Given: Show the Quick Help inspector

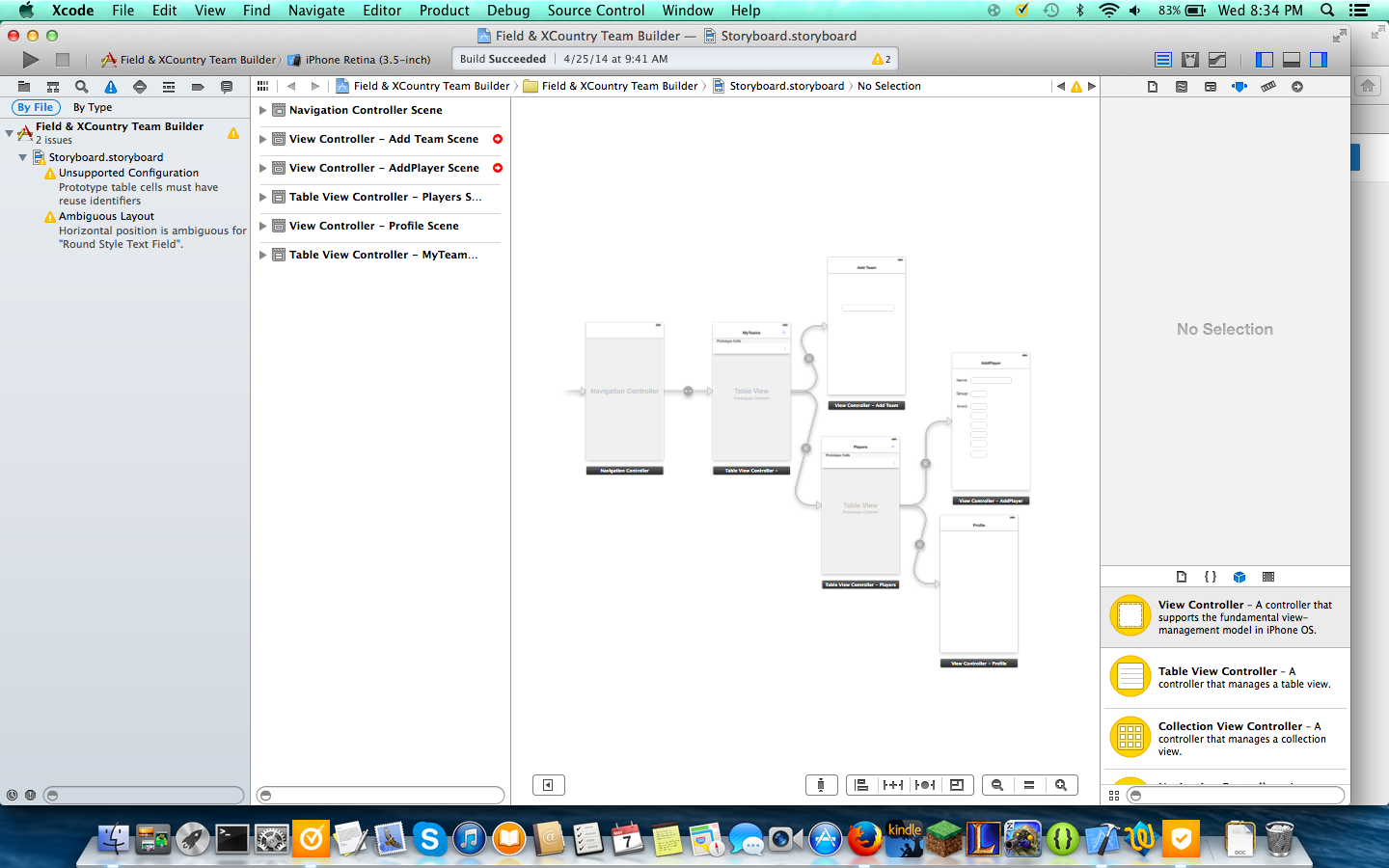Looking at the screenshot, I should 1182,87.
